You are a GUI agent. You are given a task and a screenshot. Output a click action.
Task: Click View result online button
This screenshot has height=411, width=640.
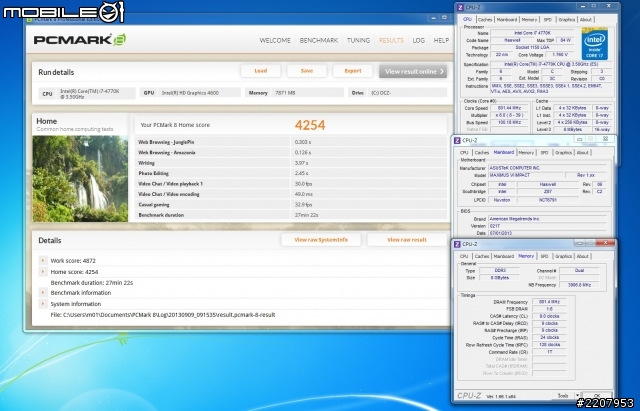click(413, 71)
